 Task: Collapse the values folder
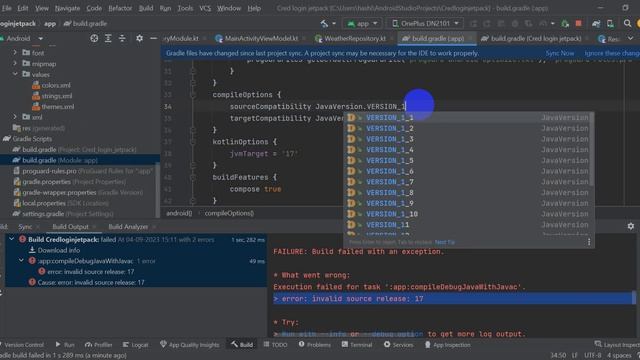coord(15,74)
